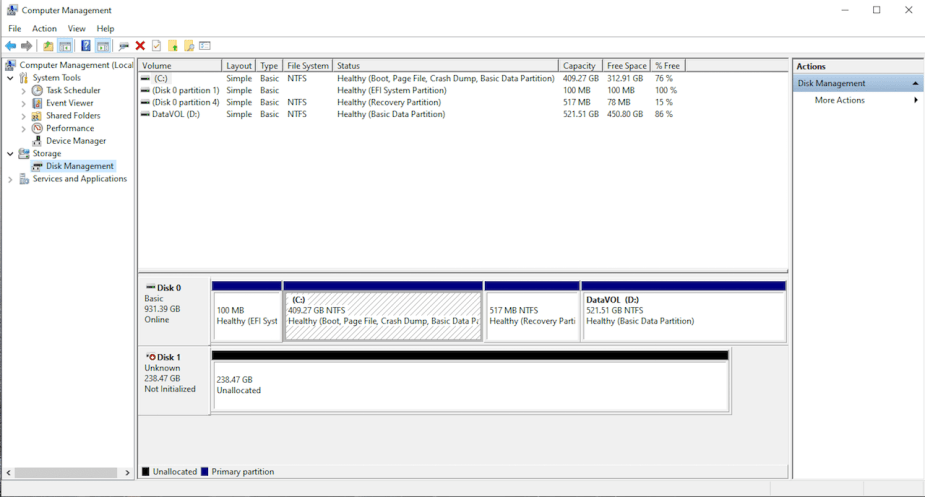The image size is (925, 497).
Task: Select Device Manager in the console tree
Action: click(76, 141)
